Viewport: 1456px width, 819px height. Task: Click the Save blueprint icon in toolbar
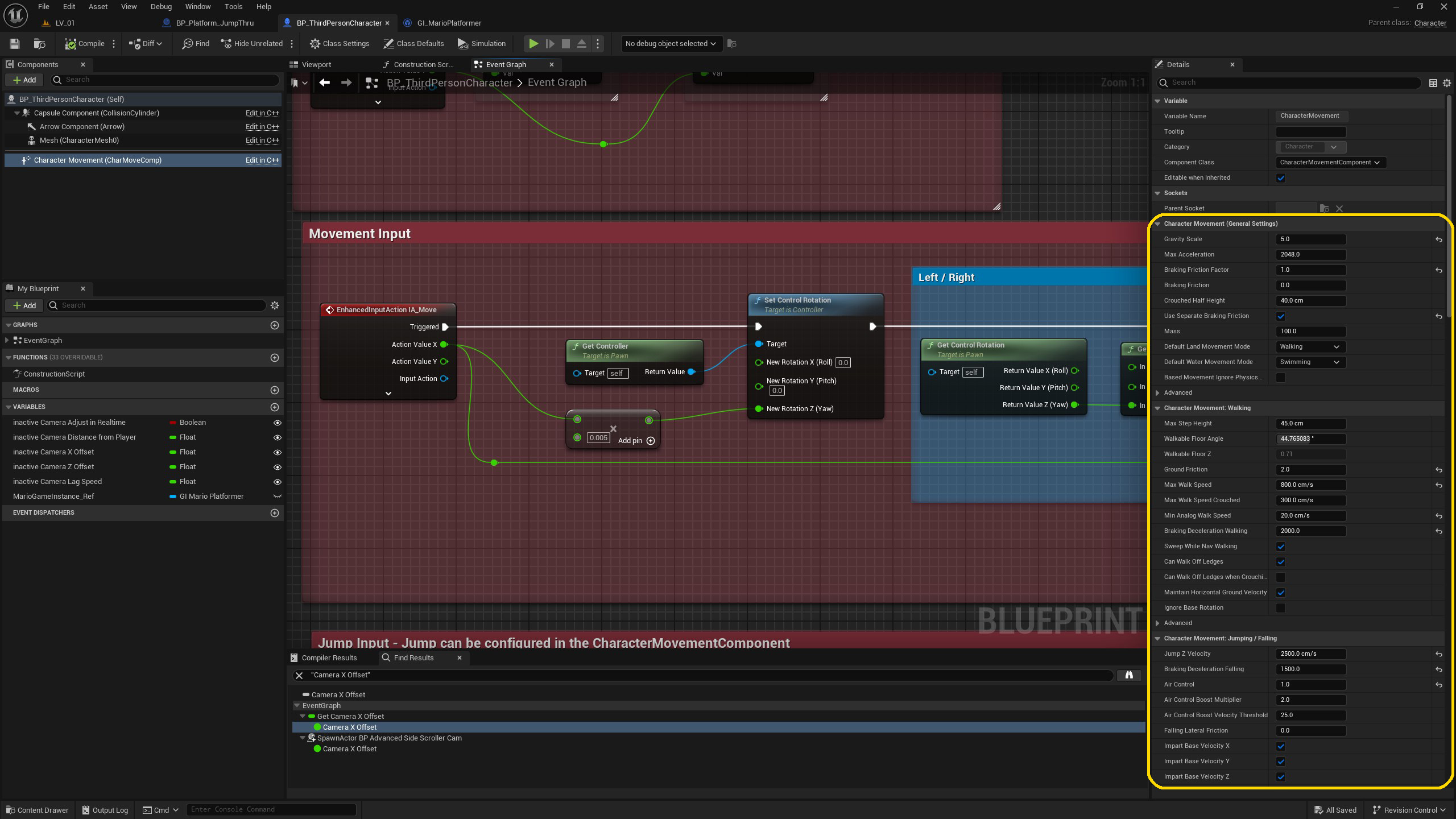(x=15, y=44)
